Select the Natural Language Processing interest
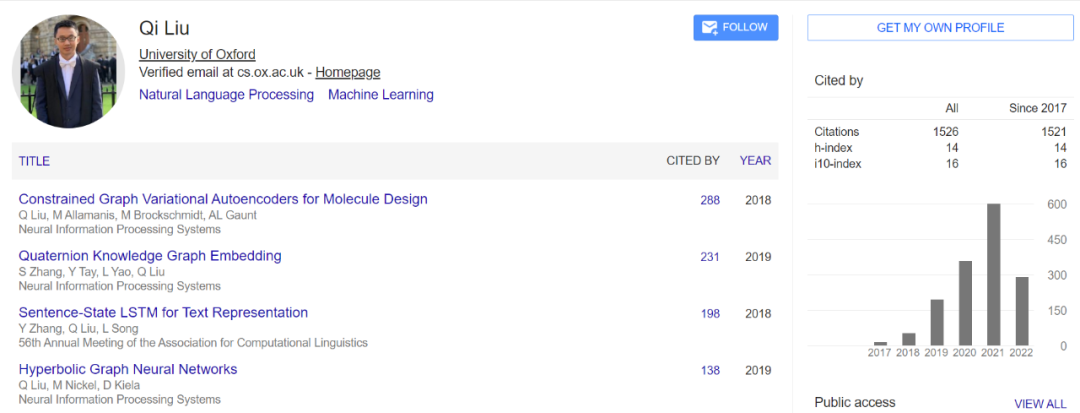 pyautogui.click(x=226, y=95)
